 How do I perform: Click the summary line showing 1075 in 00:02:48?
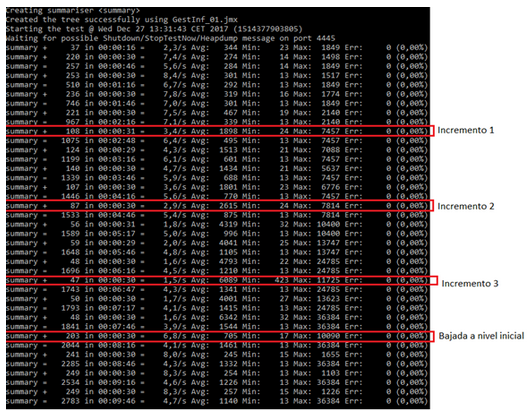[x=217, y=141]
